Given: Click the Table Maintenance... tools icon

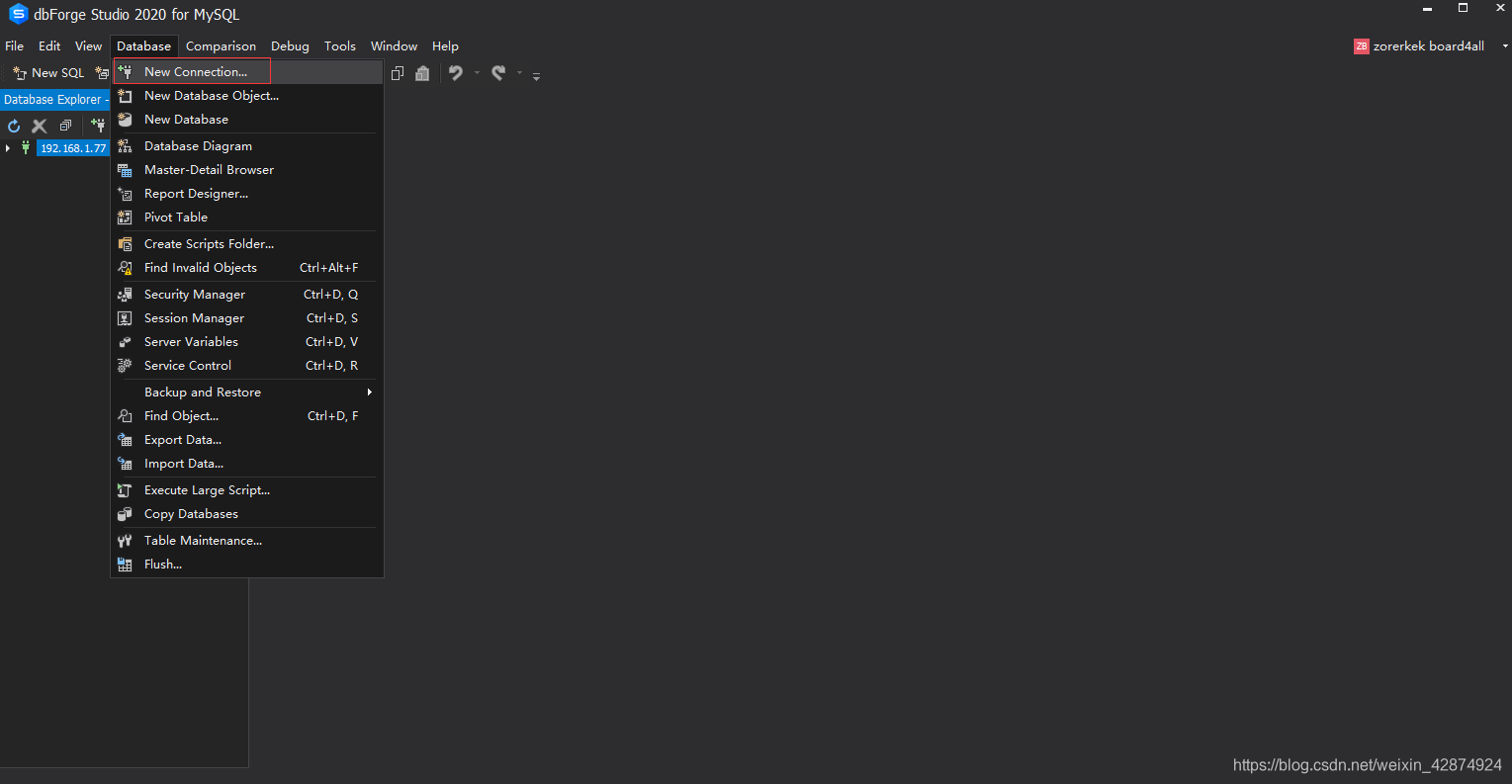Looking at the screenshot, I should 125,541.
